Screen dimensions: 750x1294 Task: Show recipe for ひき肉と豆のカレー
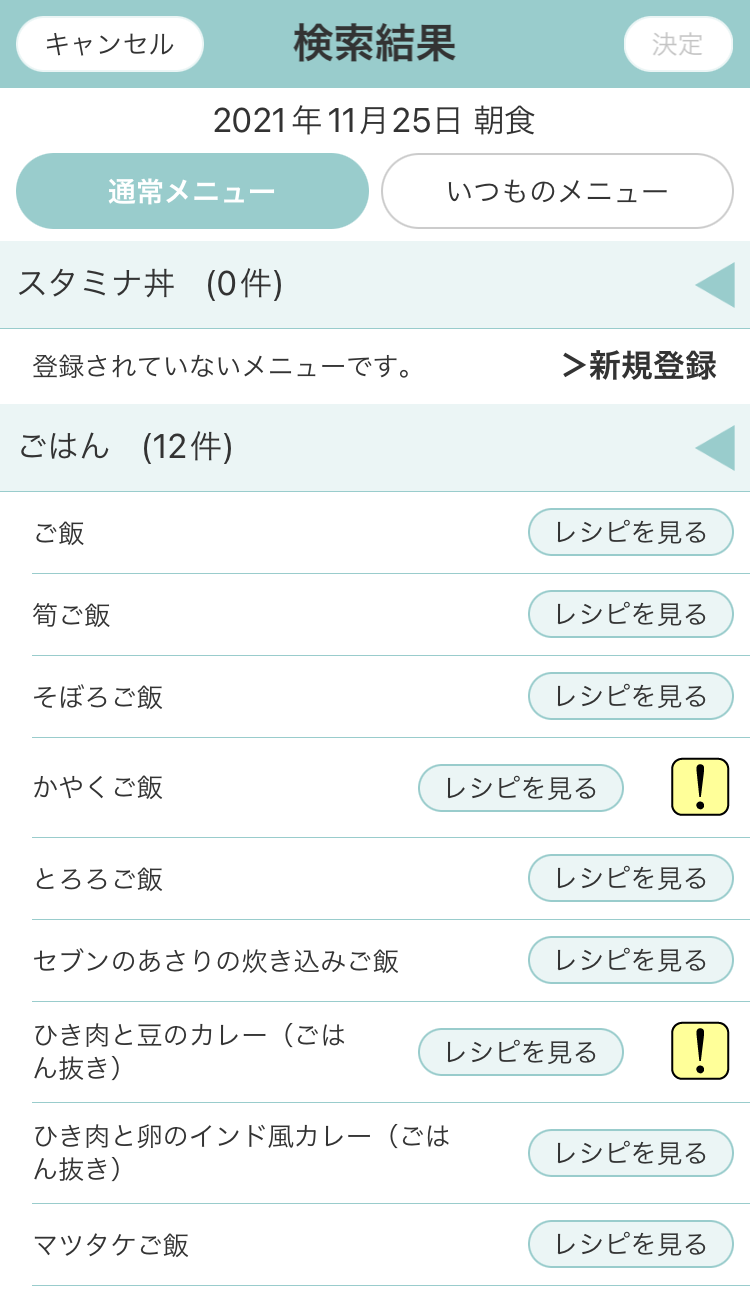(x=520, y=1052)
